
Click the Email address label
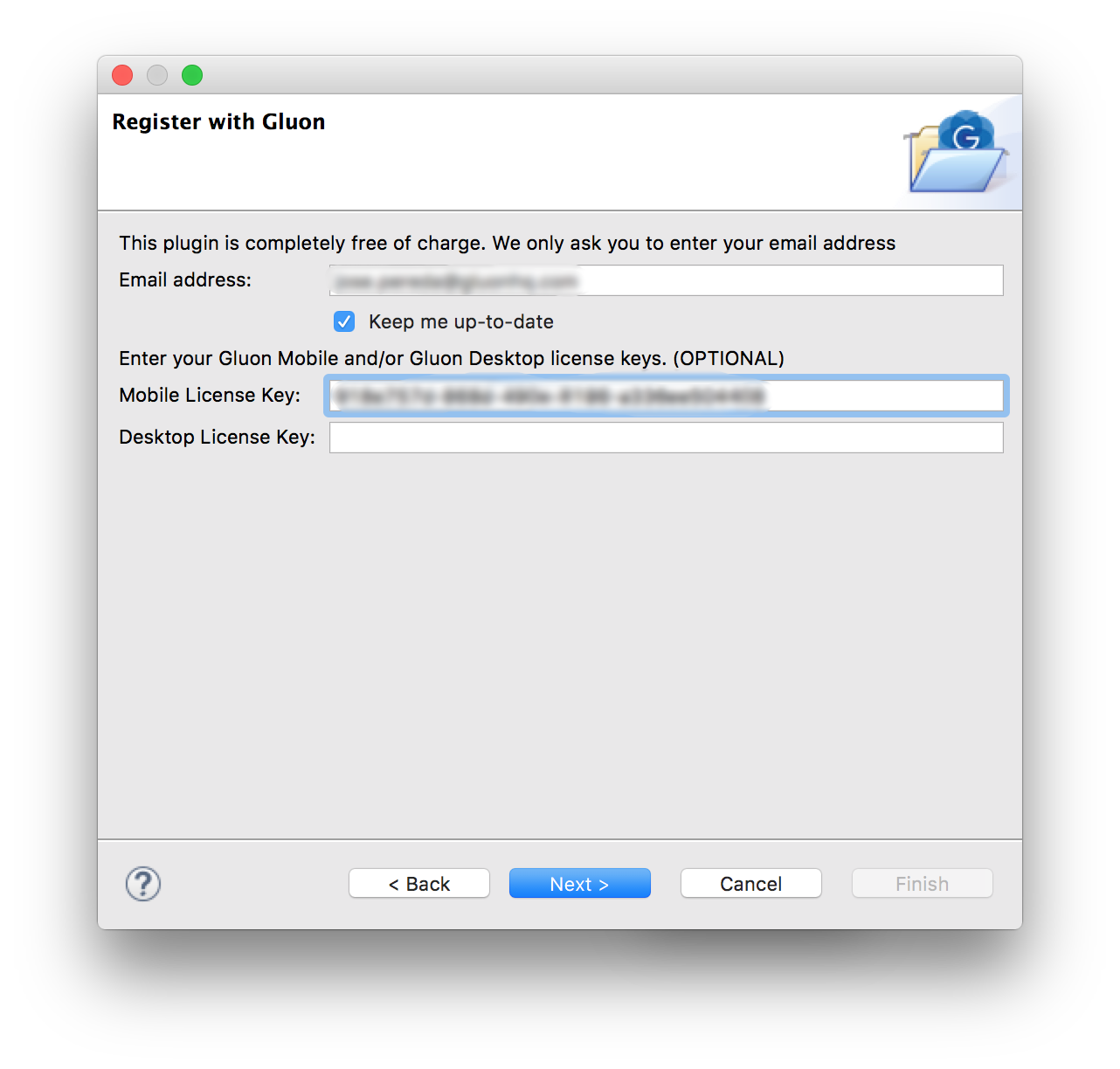click(185, 279)
